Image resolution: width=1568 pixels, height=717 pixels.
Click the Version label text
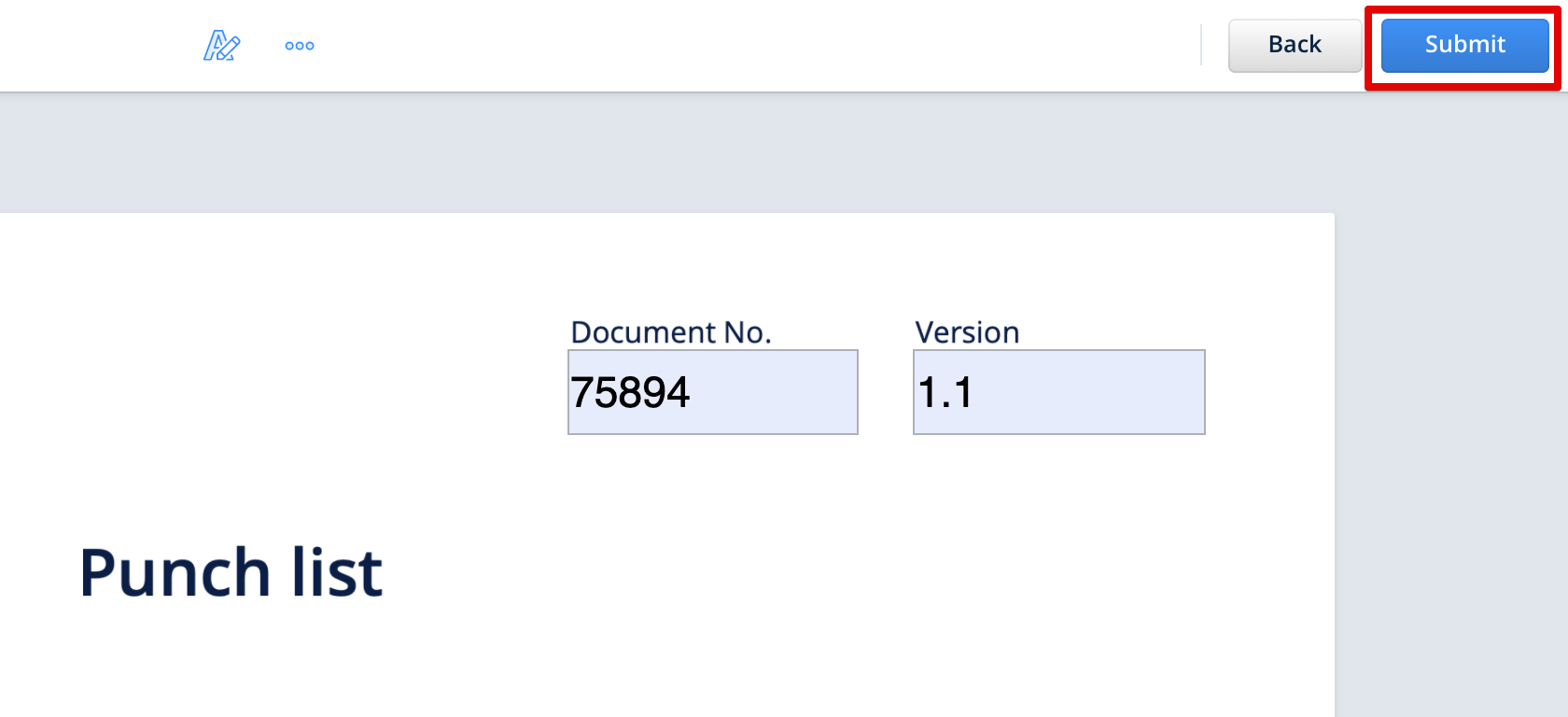point(967,332)
